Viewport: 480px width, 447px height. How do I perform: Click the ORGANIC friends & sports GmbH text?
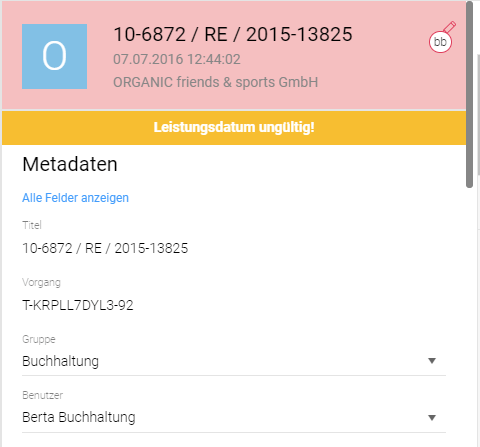pyautogui.click(x=215, y=82)
